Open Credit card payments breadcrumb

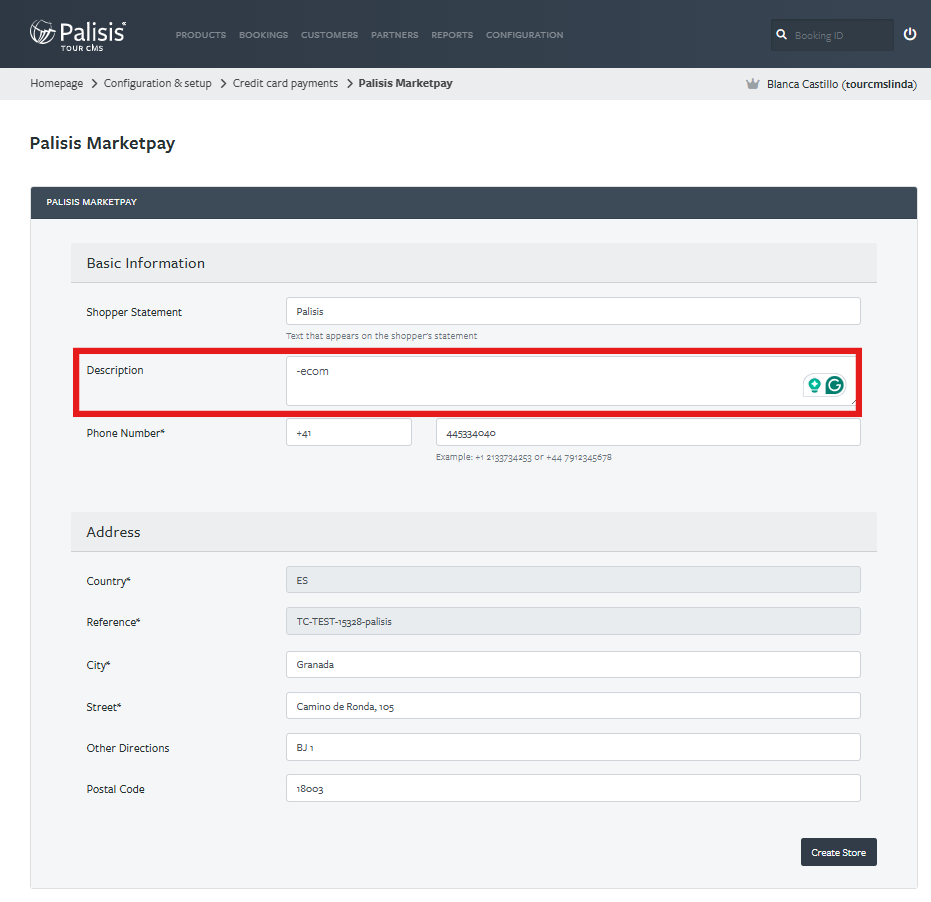pyautogui.click(x=285, y=83)
